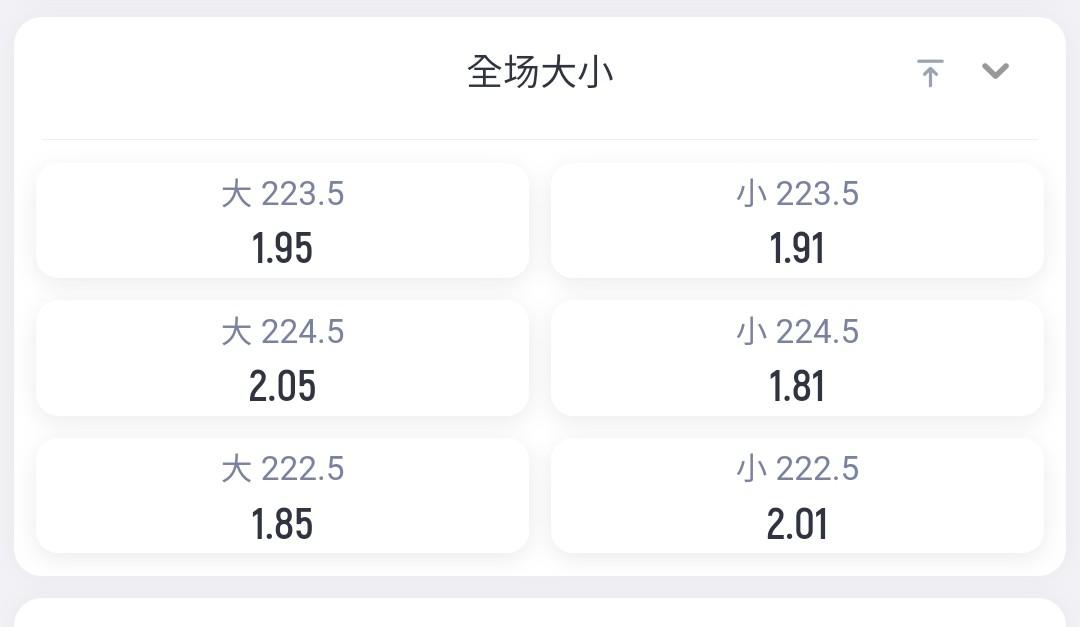Image resolution: width=1080 pixels, height=627 pixels.
Task: Pick the 大 222.5 label
Action: click(282, 469)
